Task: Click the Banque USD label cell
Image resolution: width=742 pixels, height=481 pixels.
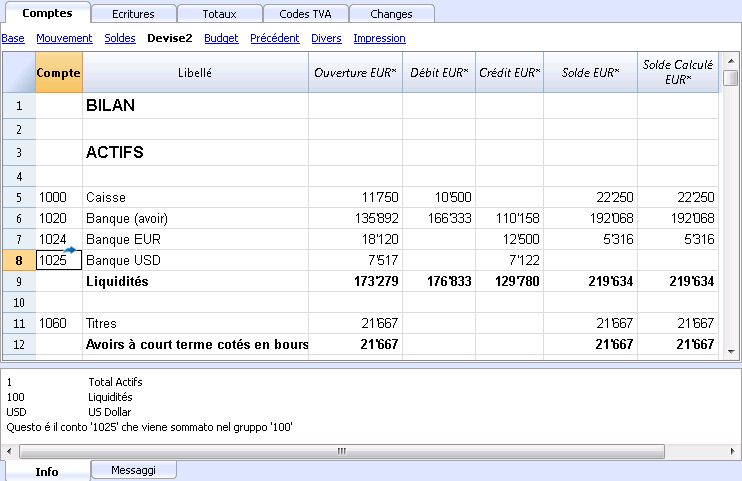Action: tap(195, 260)
